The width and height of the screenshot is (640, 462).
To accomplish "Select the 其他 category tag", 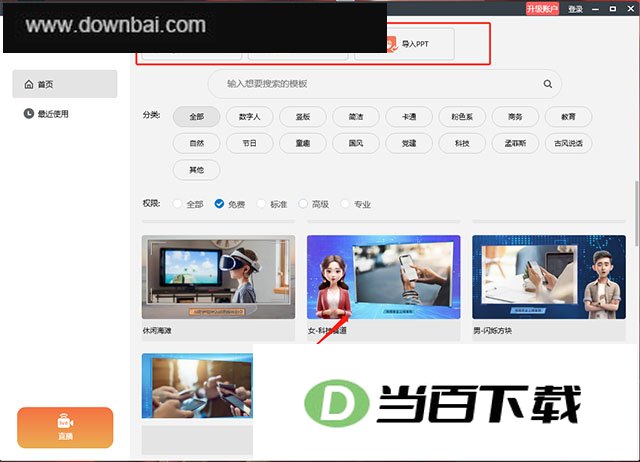I will click(196, 170).
